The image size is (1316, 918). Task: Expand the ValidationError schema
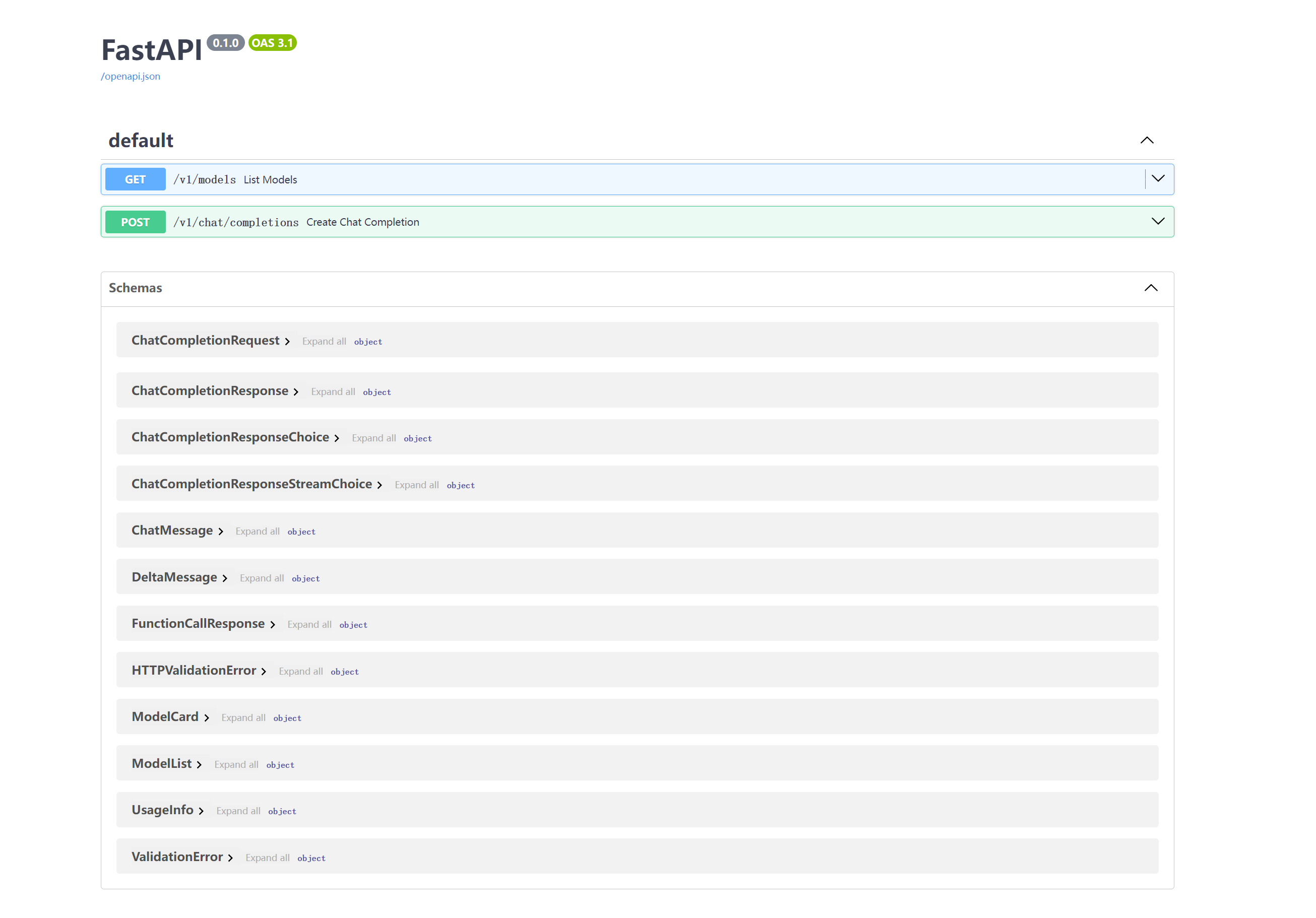click(x=182, y=858)
